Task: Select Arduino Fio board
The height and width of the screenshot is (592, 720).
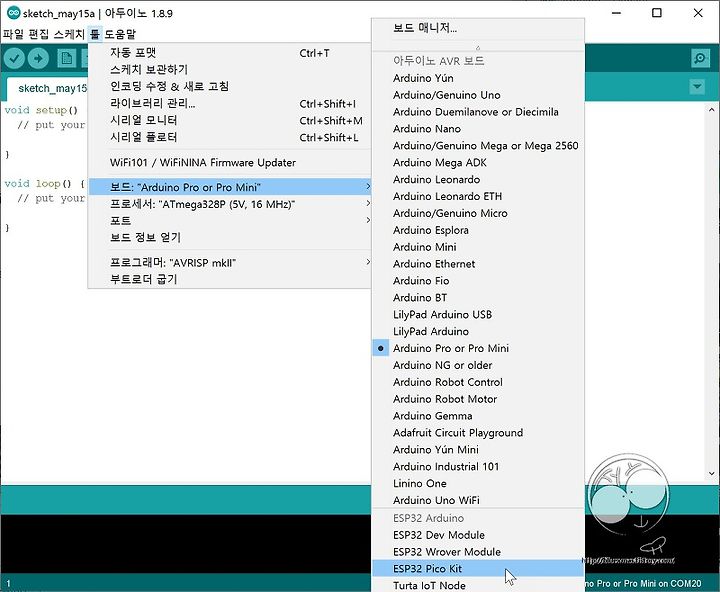Action: (x=478, y=281)
